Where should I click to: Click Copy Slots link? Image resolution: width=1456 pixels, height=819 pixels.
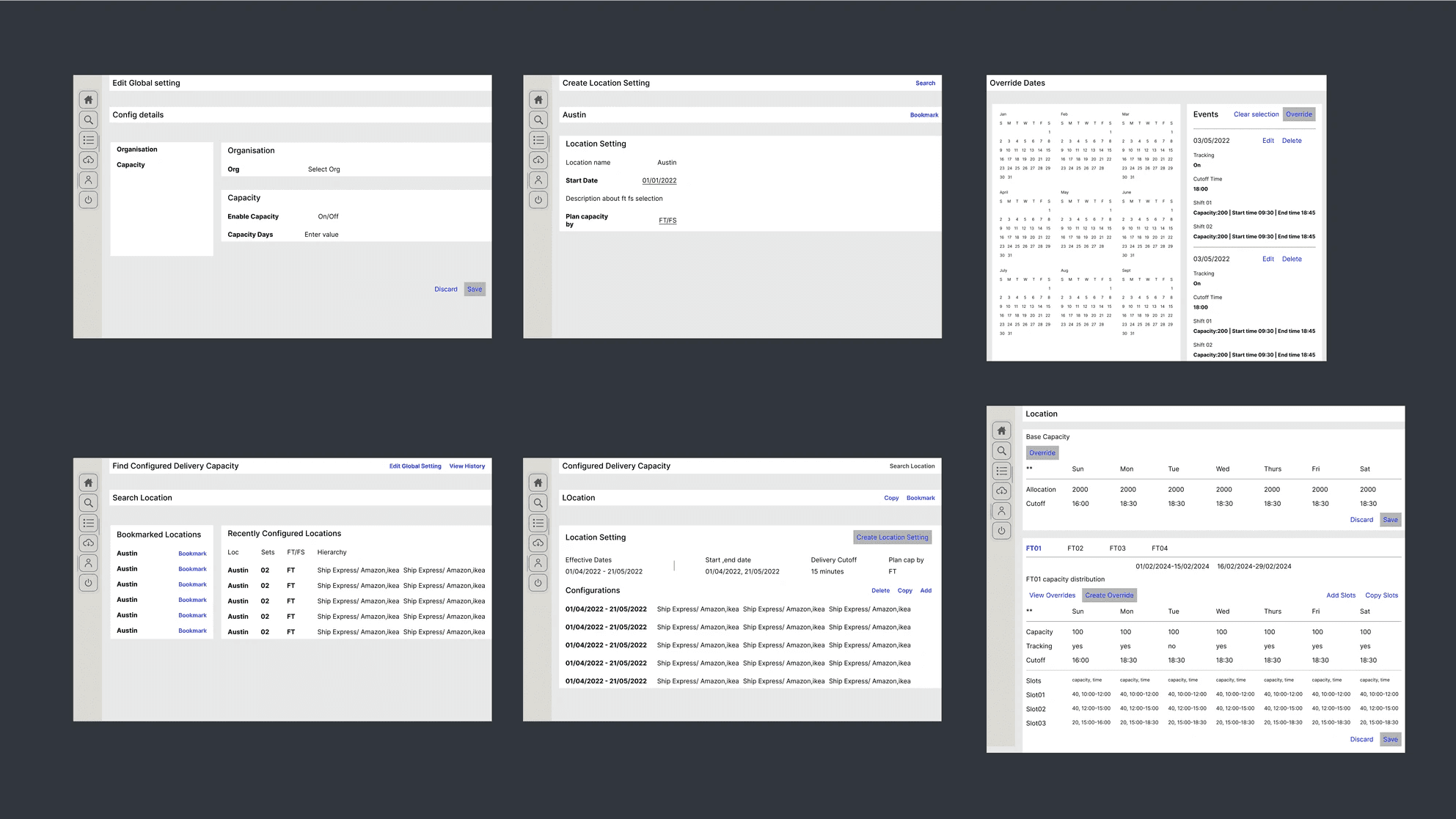[x=1381, y=595]
